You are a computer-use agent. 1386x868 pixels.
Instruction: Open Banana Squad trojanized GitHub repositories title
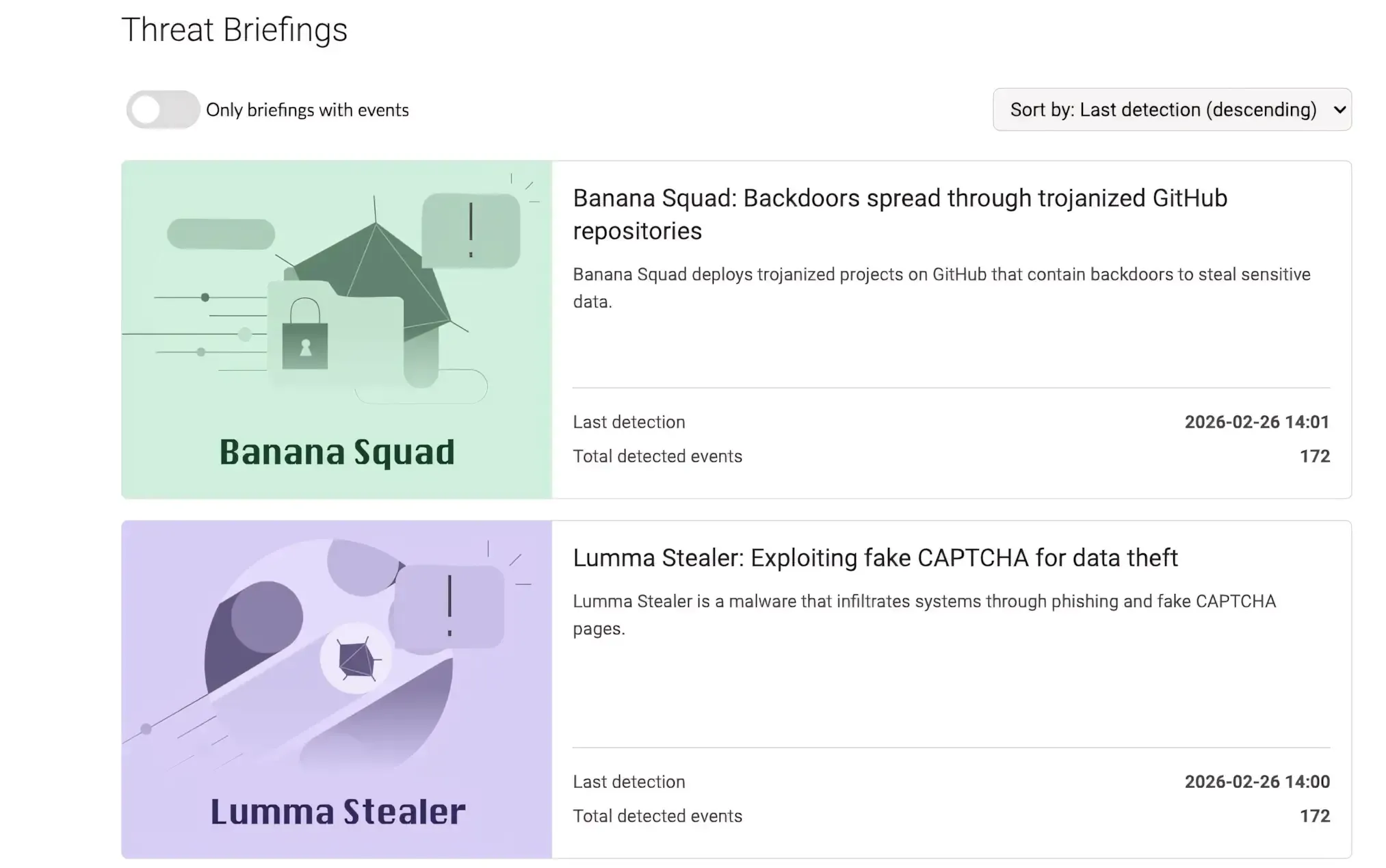pos(900,214)
